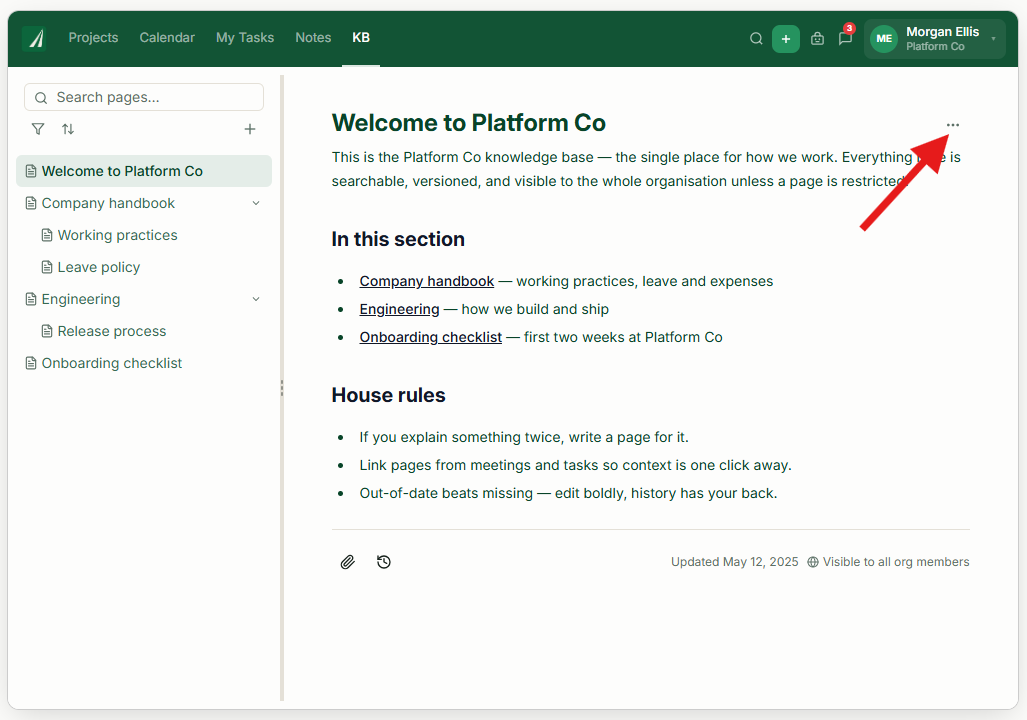The width and height of the screenshot is (1027, 720).
Task: Follow the Engineering link in content
Action: 399,309
